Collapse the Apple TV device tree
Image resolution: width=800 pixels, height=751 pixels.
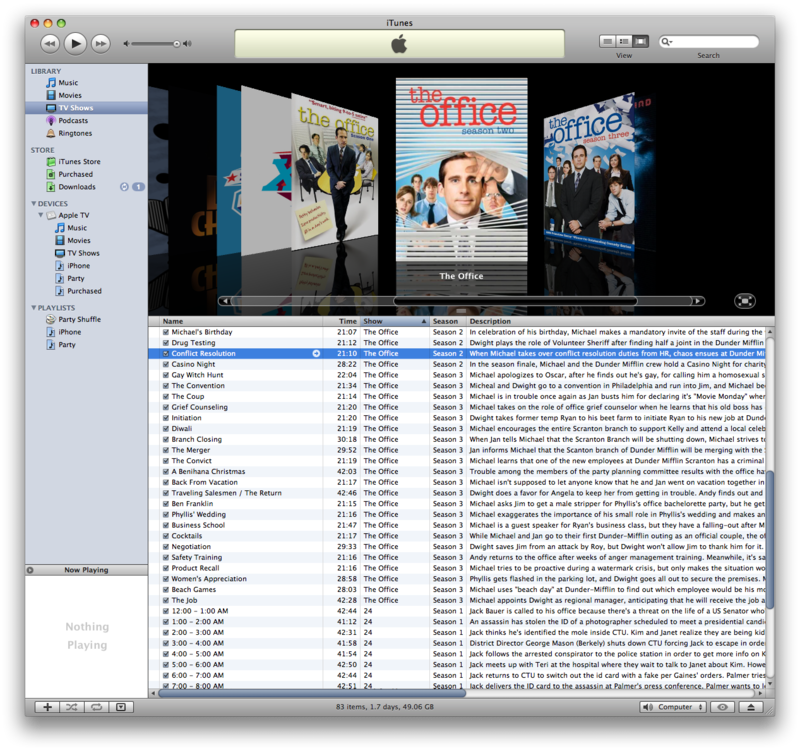click(x=41, y=215)
